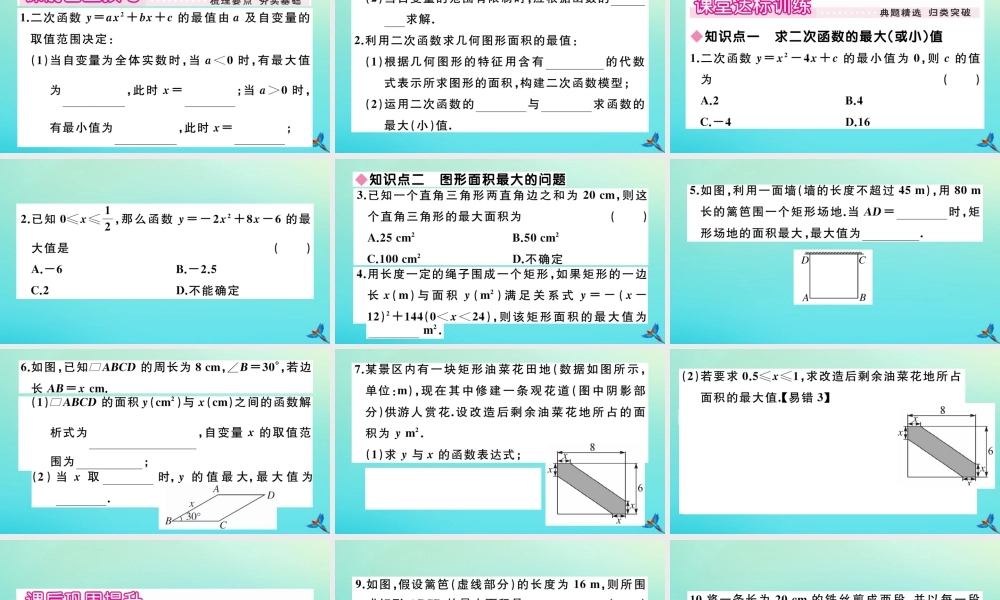
Task: Select answer C.-4 for question 1
Action: [x=715, y=122]
